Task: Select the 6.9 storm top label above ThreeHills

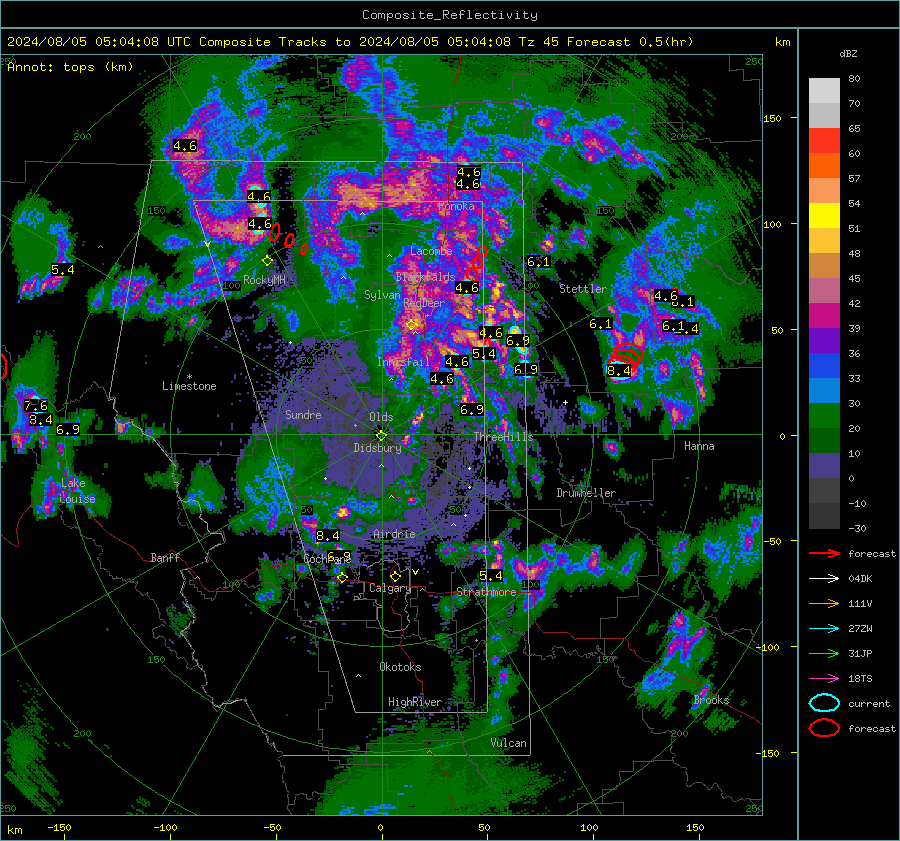Action: pyautogui.click(x=472, y=409)
